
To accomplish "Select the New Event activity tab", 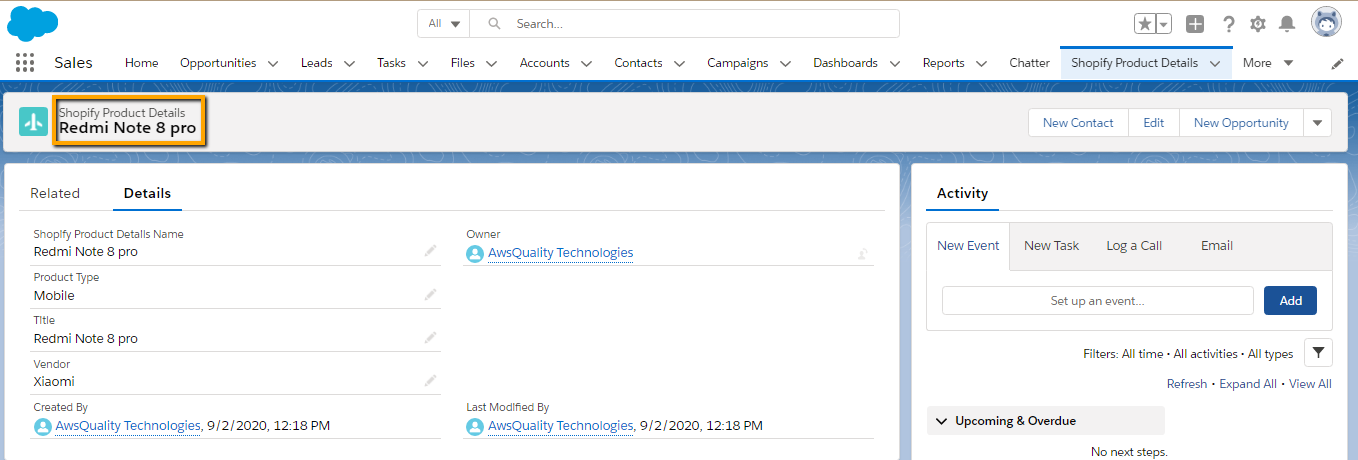I will [968, 246].
